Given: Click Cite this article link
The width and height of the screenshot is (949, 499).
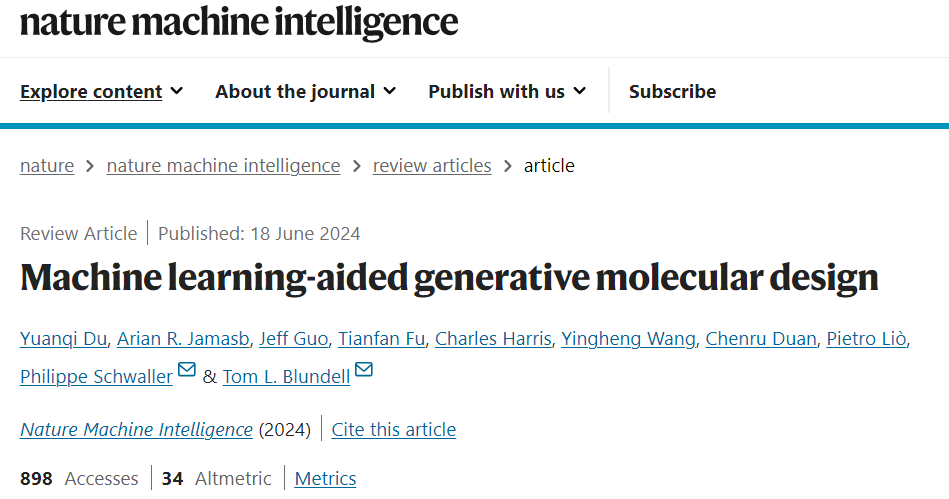Looking at the screenshot, I should click(x=394, y=430).
